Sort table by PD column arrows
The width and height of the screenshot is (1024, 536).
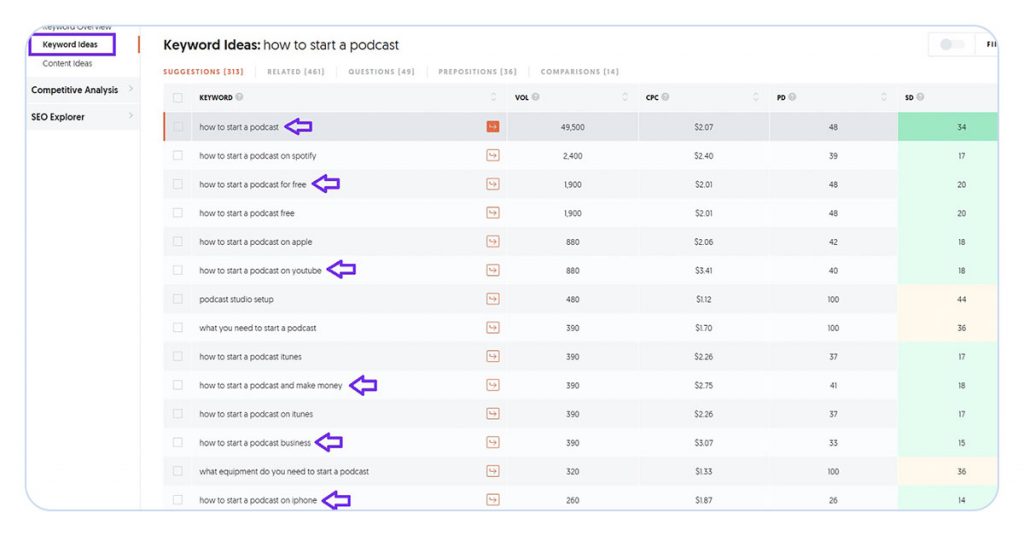tap(884, 97)
